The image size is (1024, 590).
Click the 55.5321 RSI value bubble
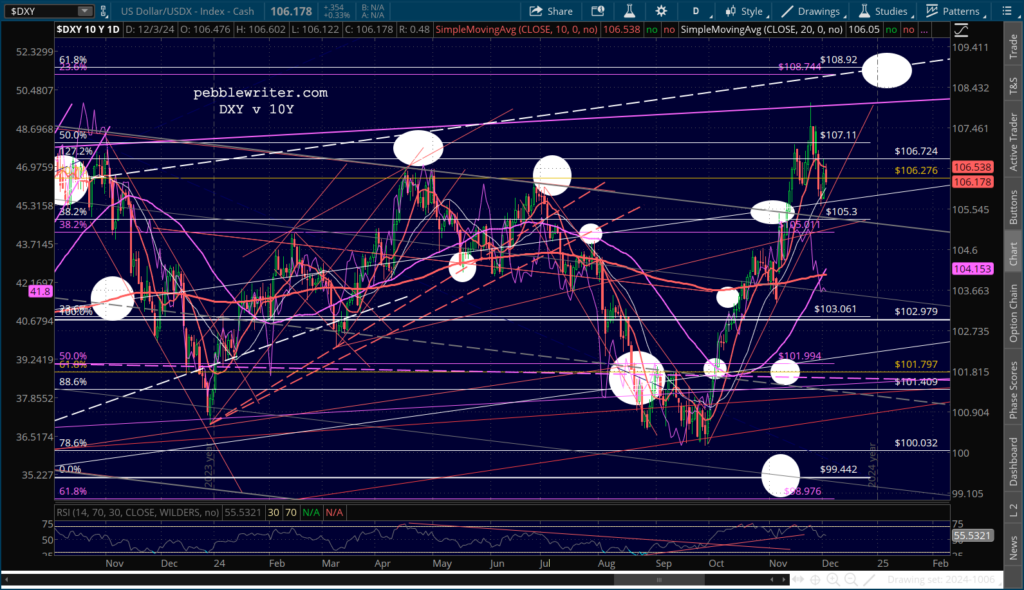pyautogui.click(x=972, y=535)
